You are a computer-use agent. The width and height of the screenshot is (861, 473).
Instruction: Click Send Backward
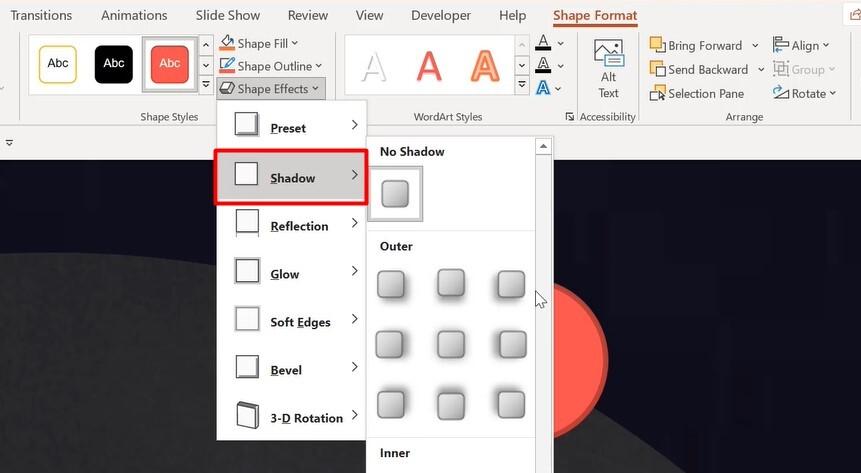click(699, 69)
